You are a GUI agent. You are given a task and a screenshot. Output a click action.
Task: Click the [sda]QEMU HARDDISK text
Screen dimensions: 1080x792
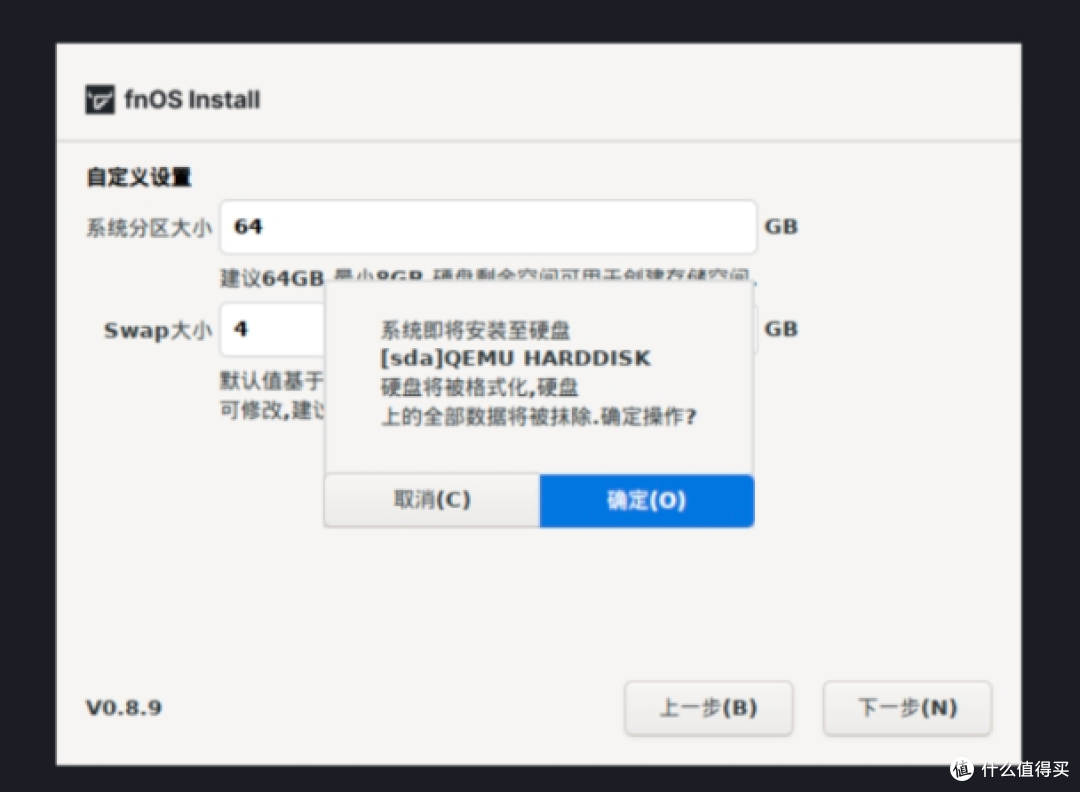click(515, 358)
